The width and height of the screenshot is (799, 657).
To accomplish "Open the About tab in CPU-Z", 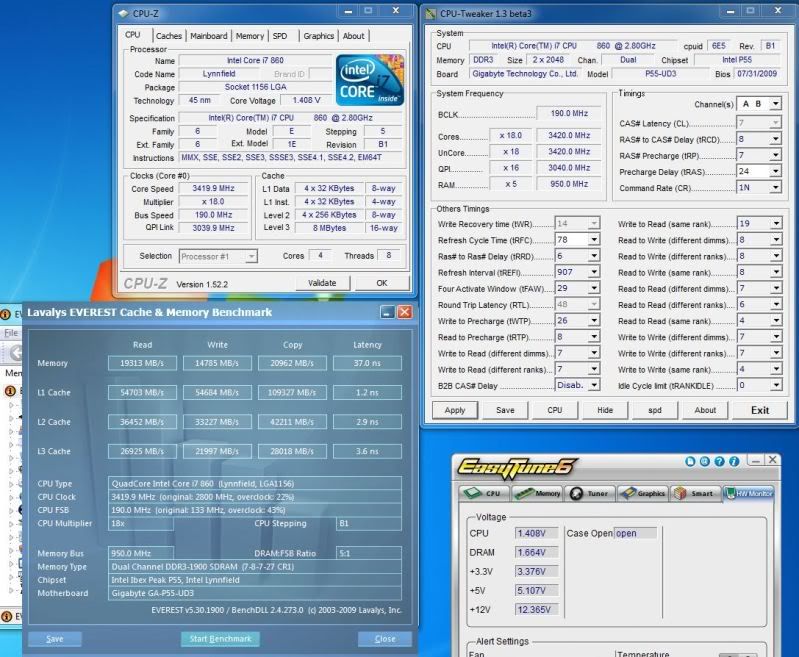I will click(x=353, y=36).
